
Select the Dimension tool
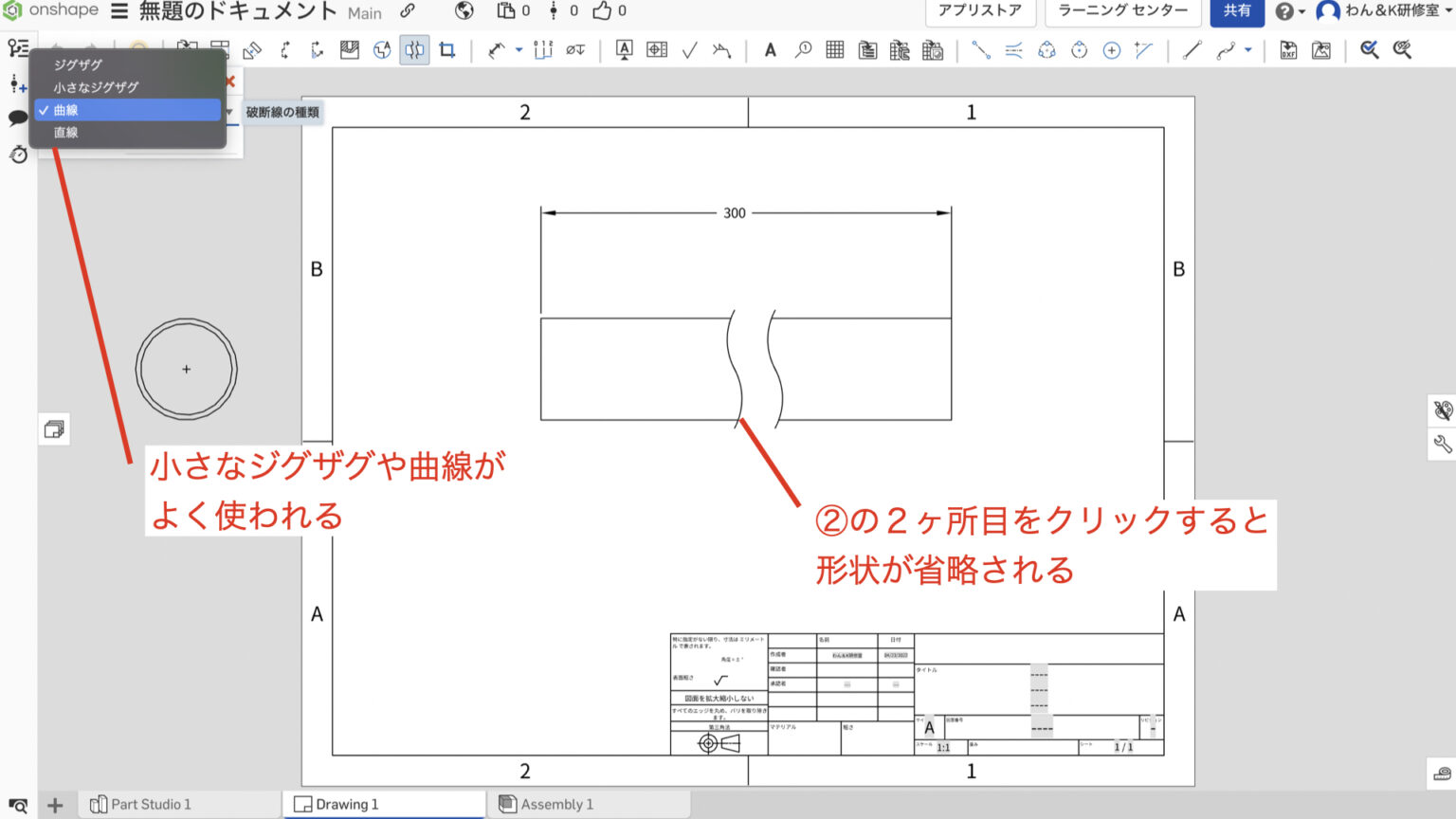pos(497,50)
